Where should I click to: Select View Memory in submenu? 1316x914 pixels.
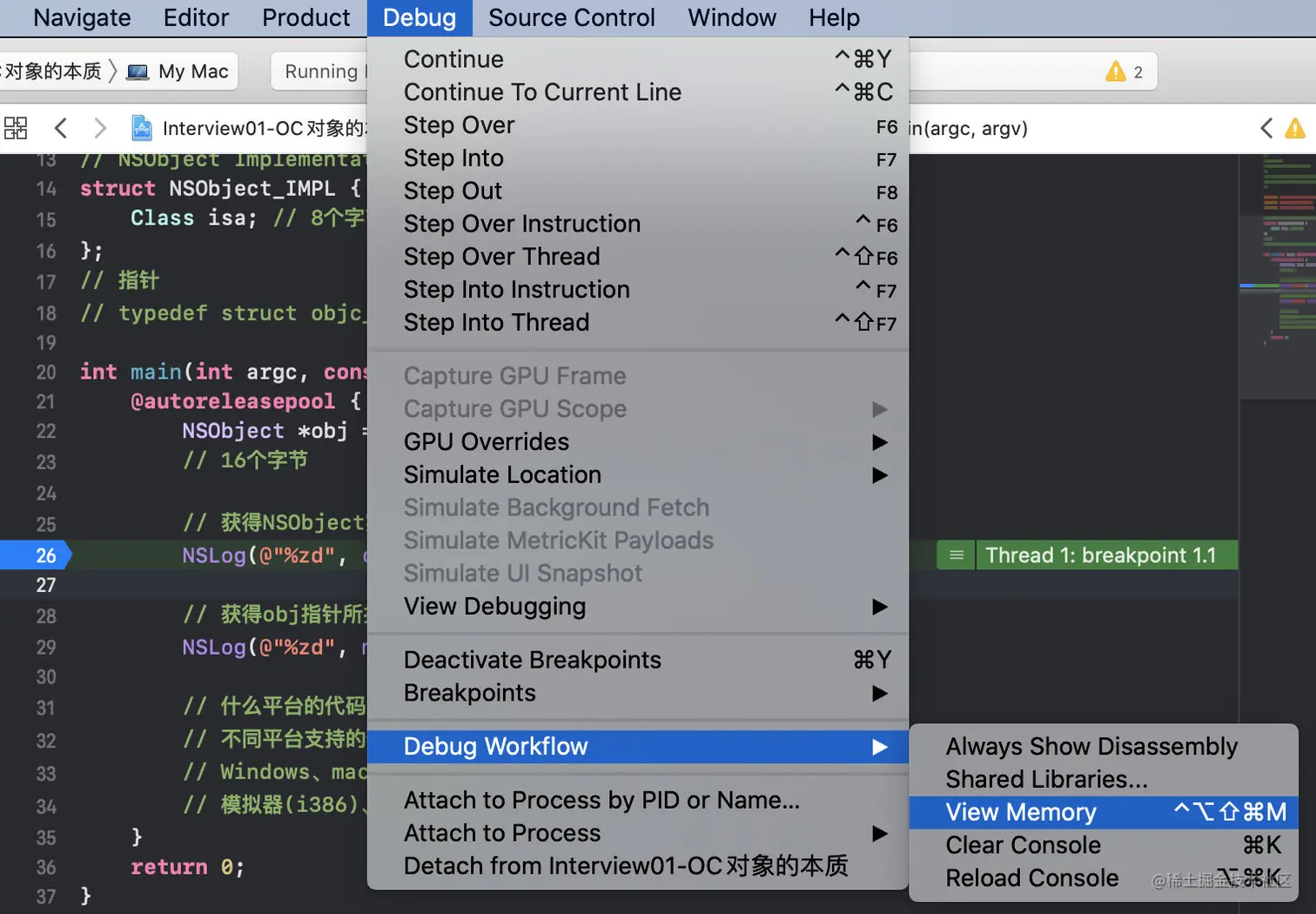1104,813
